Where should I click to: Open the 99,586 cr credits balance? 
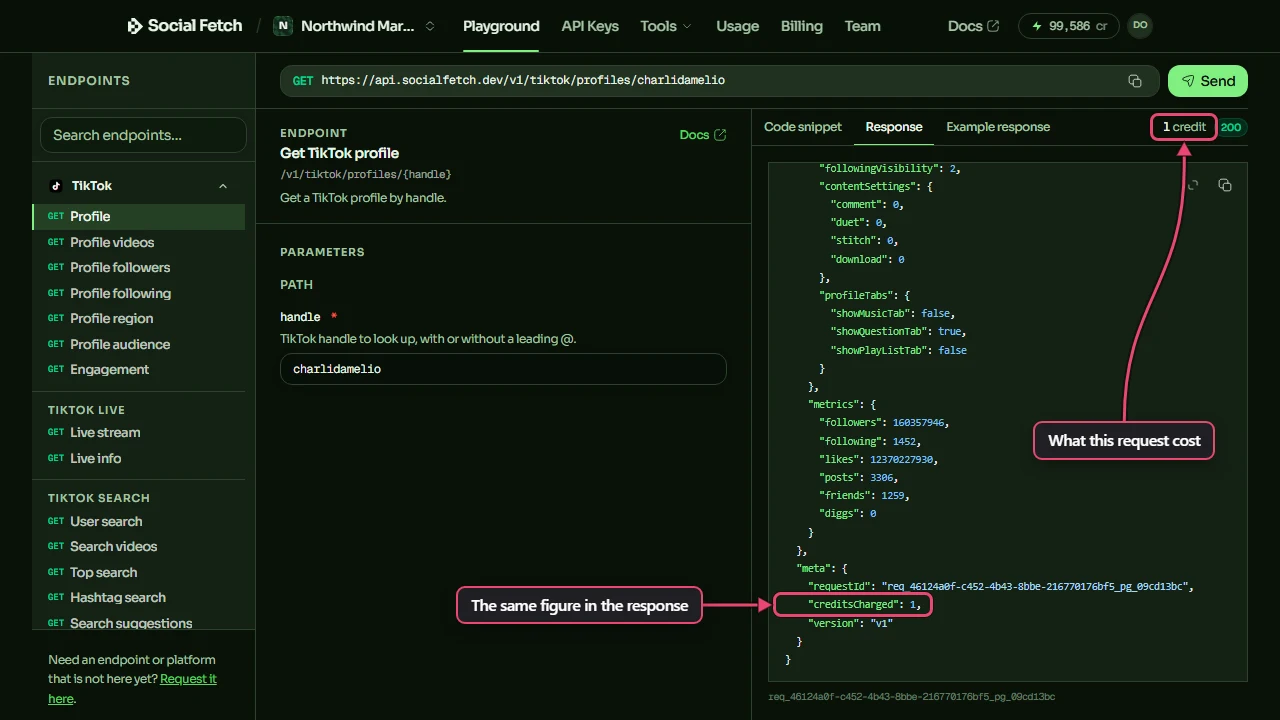point(1069,26)
